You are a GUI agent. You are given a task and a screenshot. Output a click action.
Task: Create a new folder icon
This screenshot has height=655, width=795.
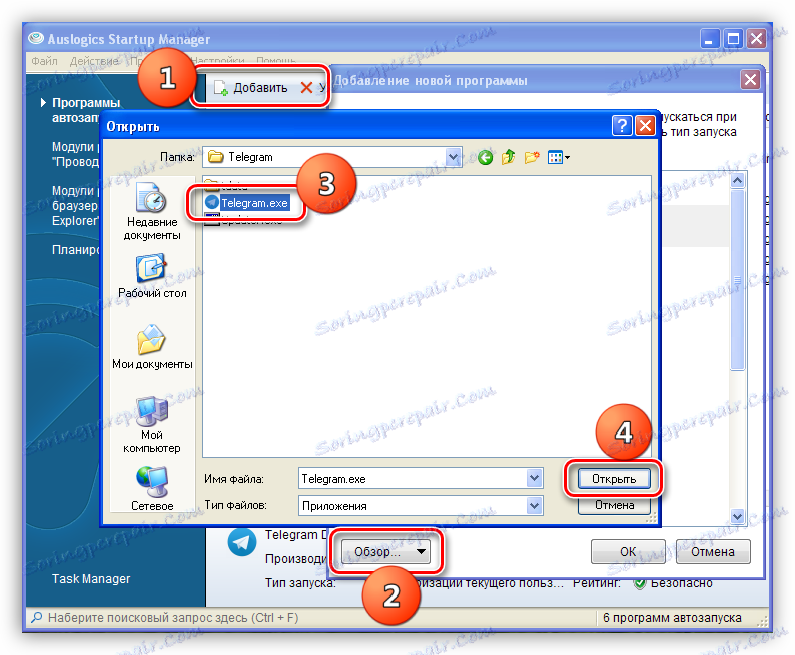coord(532,157)
